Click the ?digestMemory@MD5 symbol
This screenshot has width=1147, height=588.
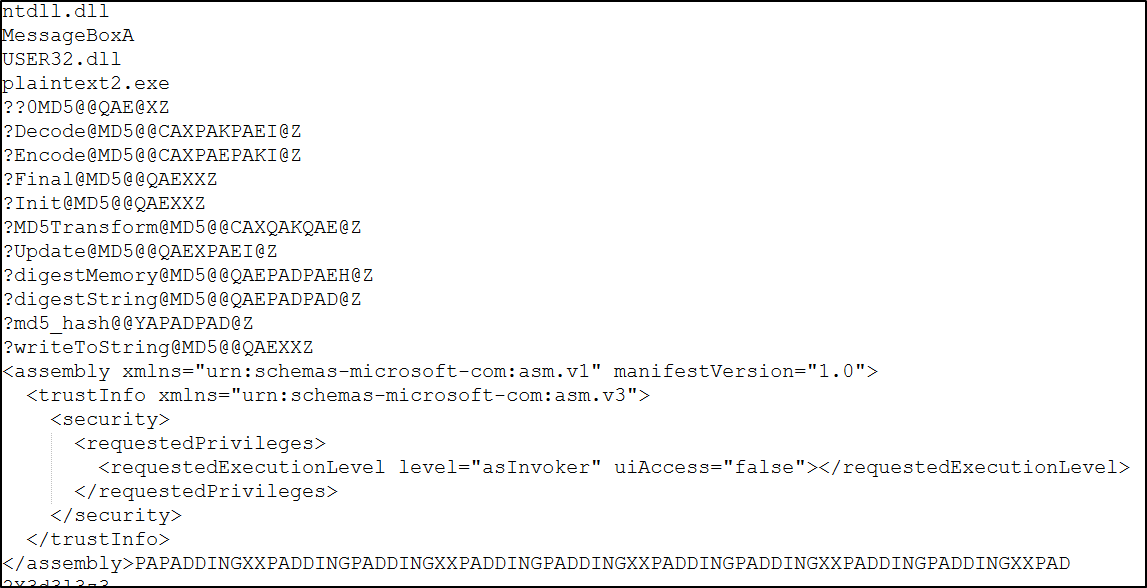click(187, 276)
